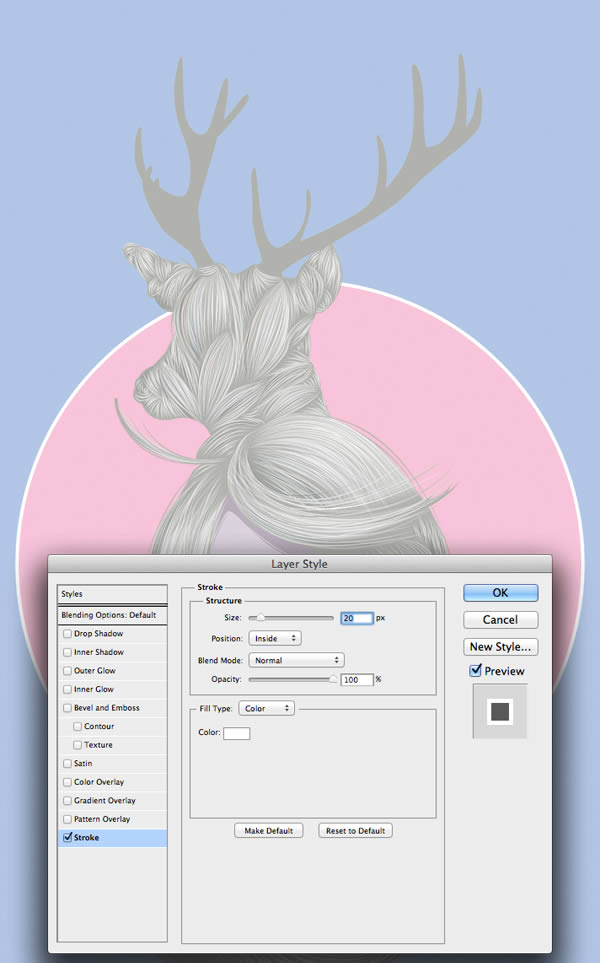Turn on Color Overlay checkbox
600x963 pixels.
(68, 782)
